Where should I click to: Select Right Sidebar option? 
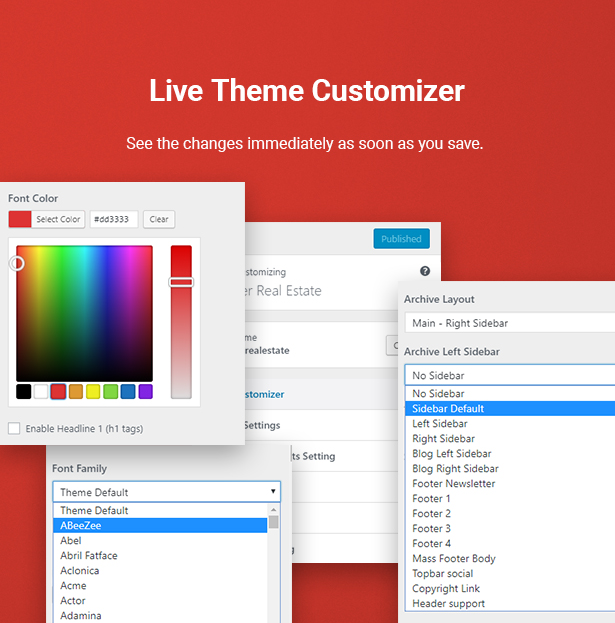tap(510, 439)
